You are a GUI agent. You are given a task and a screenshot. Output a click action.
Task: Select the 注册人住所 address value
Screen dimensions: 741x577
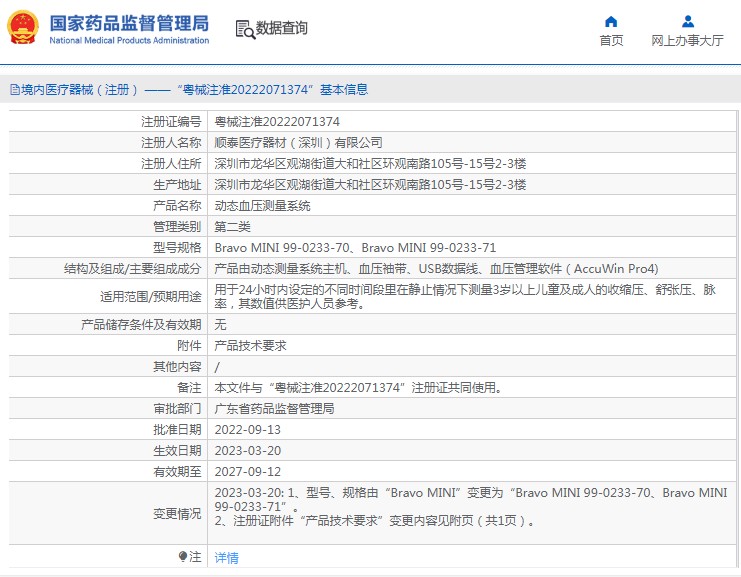pyautogui.click(x=370, y=164)
